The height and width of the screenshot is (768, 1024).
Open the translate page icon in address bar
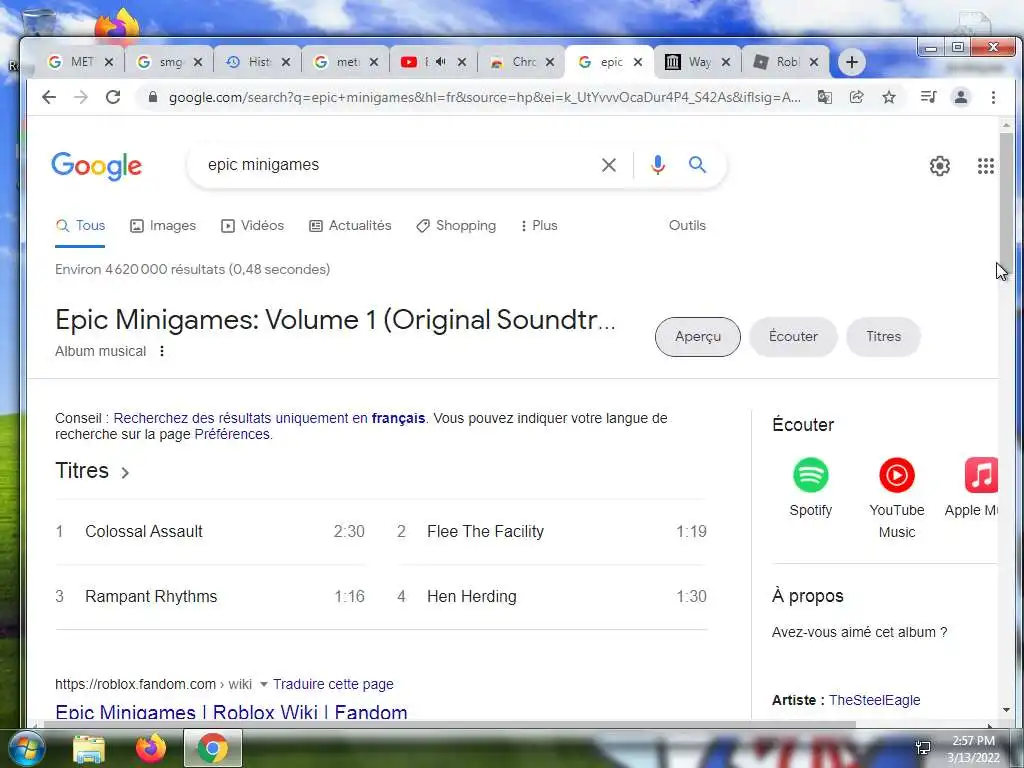coord(825,97)
